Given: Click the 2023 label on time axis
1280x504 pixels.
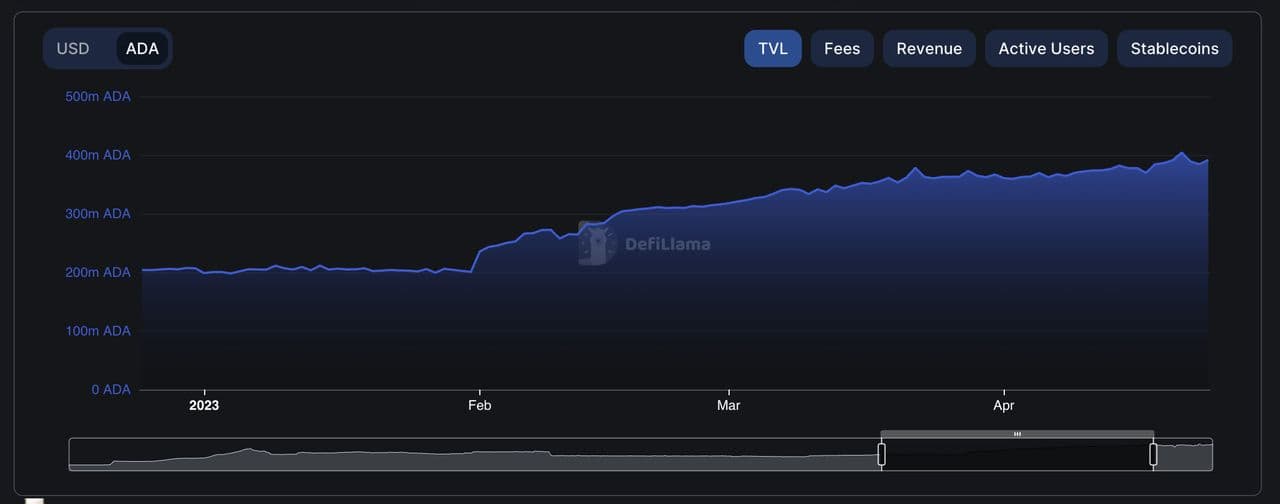Looking at the screenshot, I should [x=204, y=405].
